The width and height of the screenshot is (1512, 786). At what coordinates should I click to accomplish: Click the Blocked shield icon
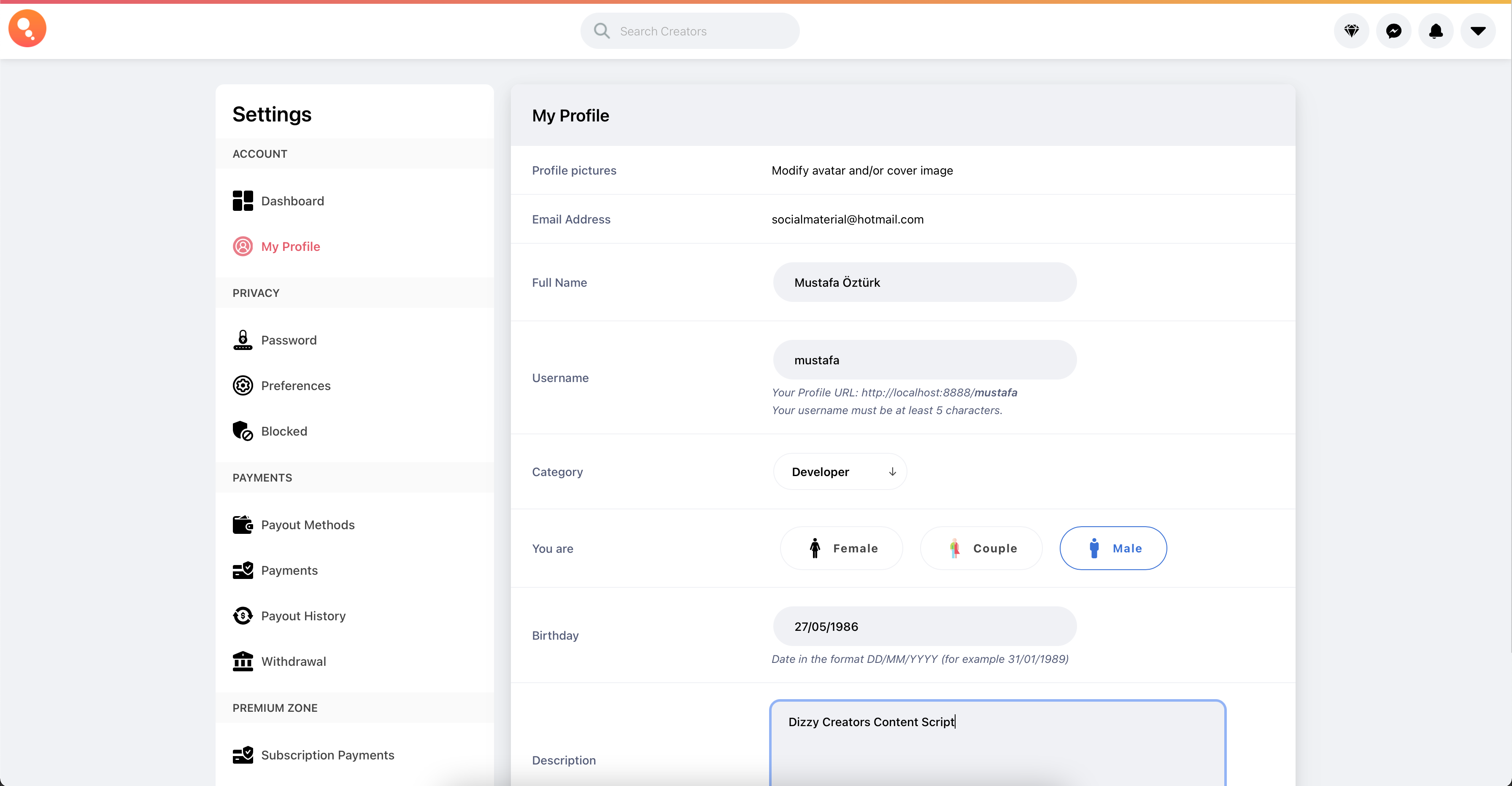pyautogui.click(x=243, y=431)
